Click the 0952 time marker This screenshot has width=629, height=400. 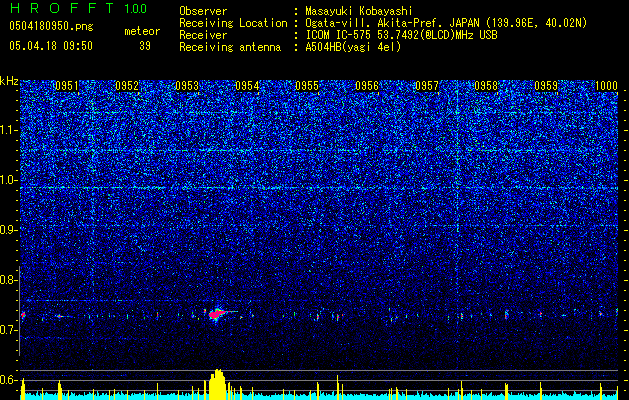127,86
